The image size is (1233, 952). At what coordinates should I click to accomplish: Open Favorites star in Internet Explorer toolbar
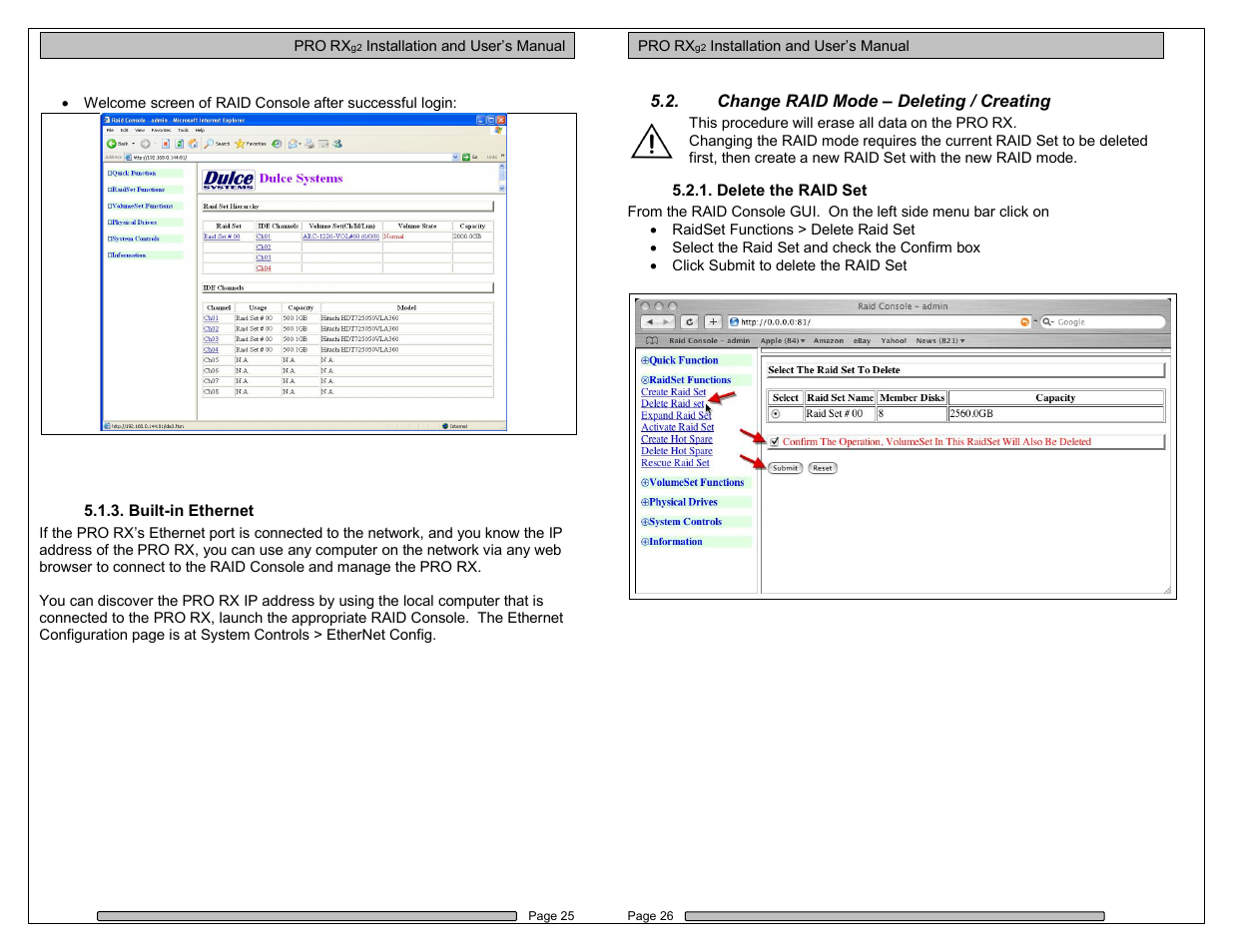point(240,144)
